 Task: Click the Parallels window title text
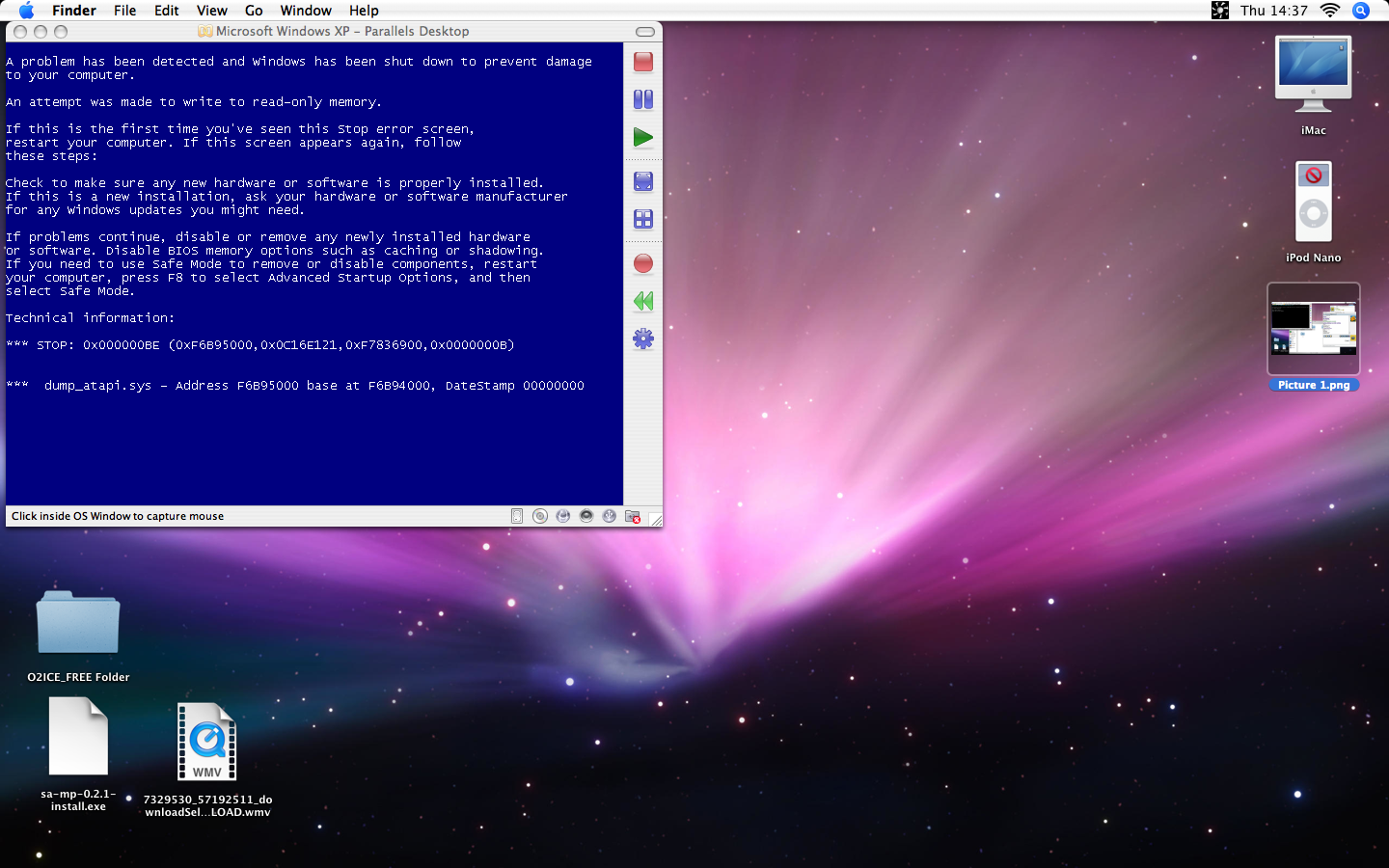(x=342, y=32)
